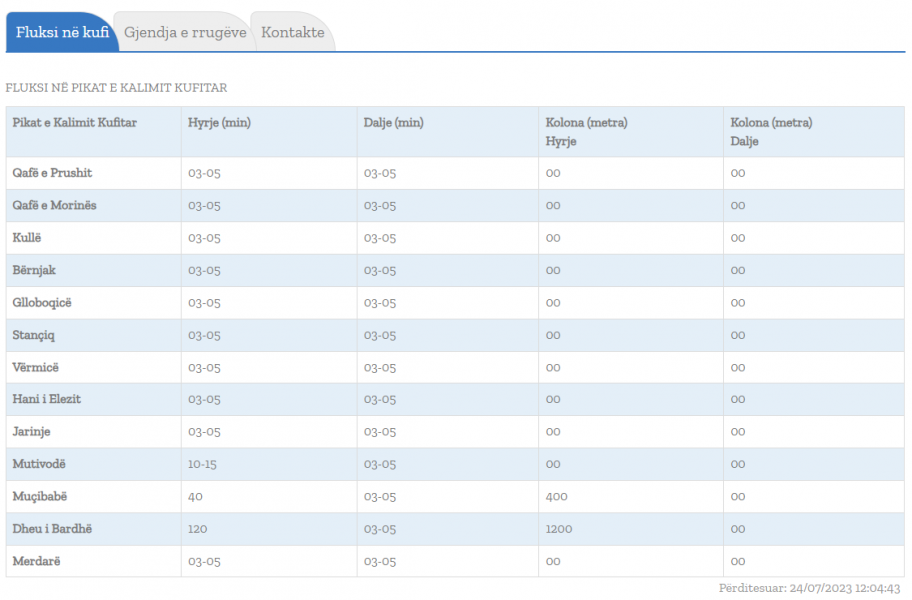Click Glloboqicë exit column value 00

coord(738,303)
